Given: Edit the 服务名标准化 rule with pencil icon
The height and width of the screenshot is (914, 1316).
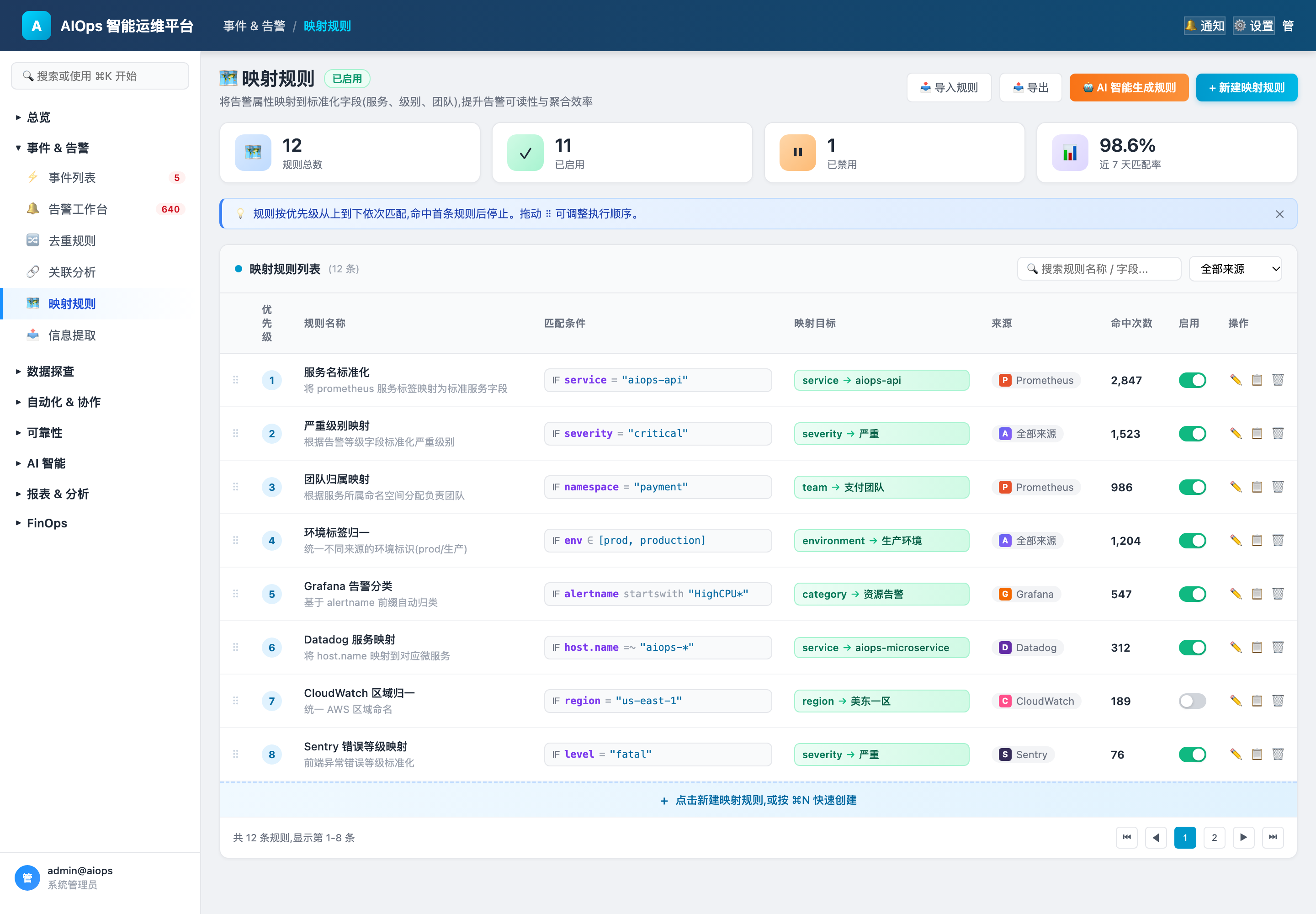Looking at the screenshot, I should 1236,380.
